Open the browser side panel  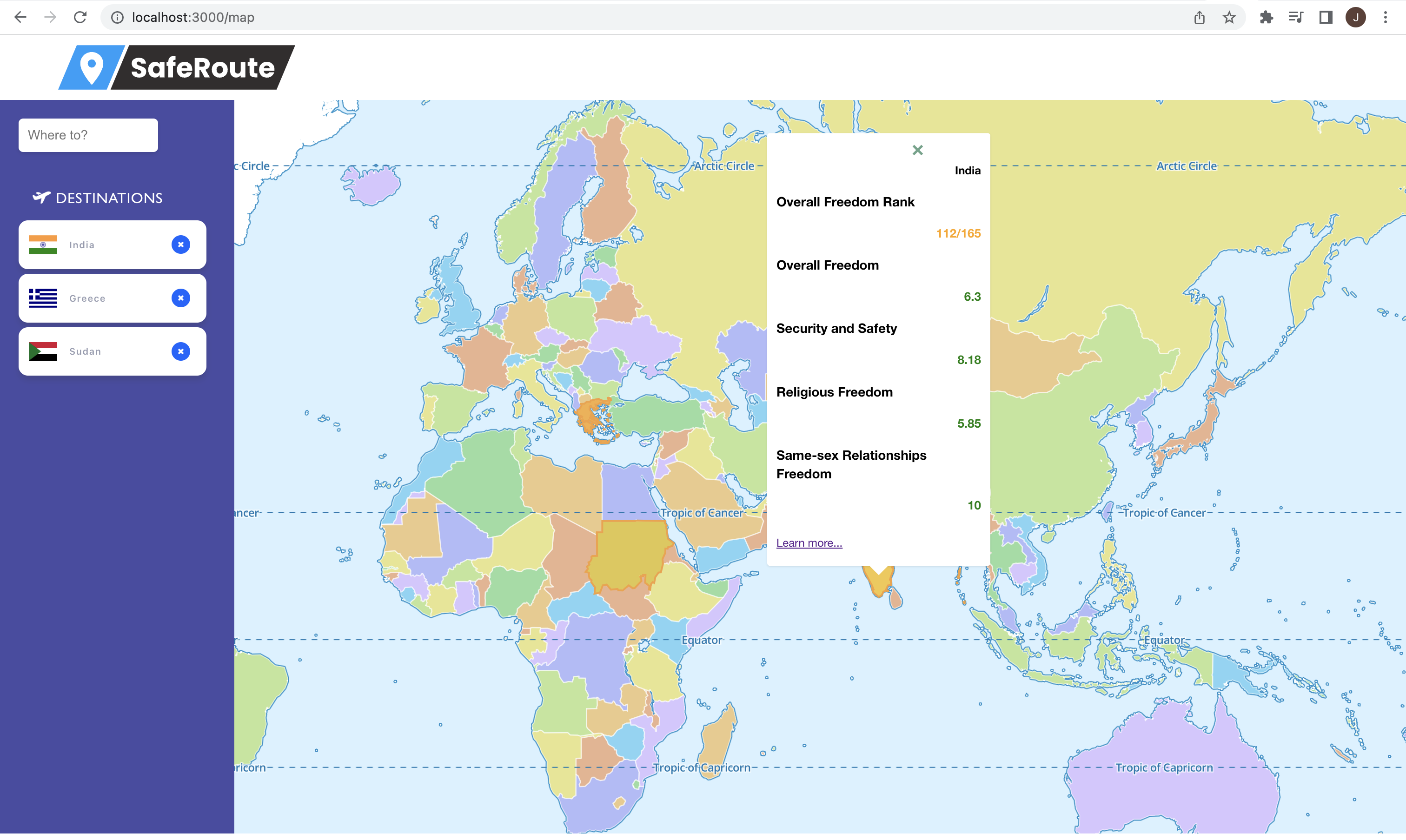click(x=1326, y=18)
